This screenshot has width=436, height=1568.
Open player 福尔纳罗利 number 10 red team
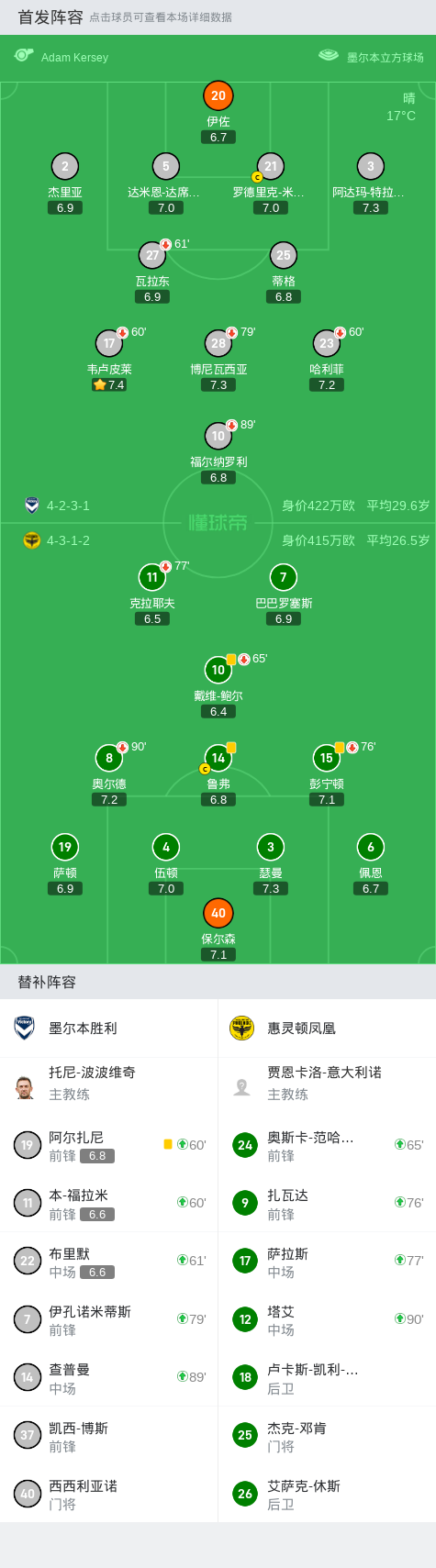(x=218, y=436)
